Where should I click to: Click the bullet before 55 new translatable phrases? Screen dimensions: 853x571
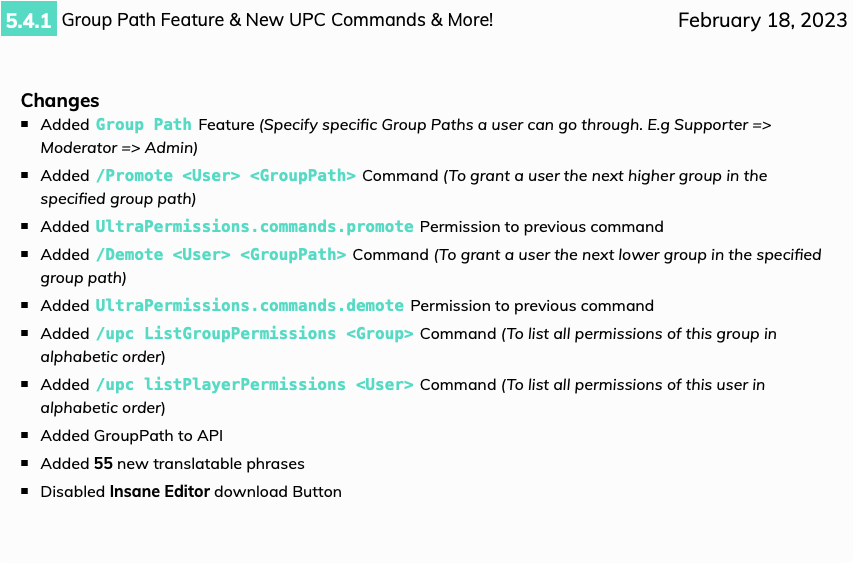click(24, 463)
